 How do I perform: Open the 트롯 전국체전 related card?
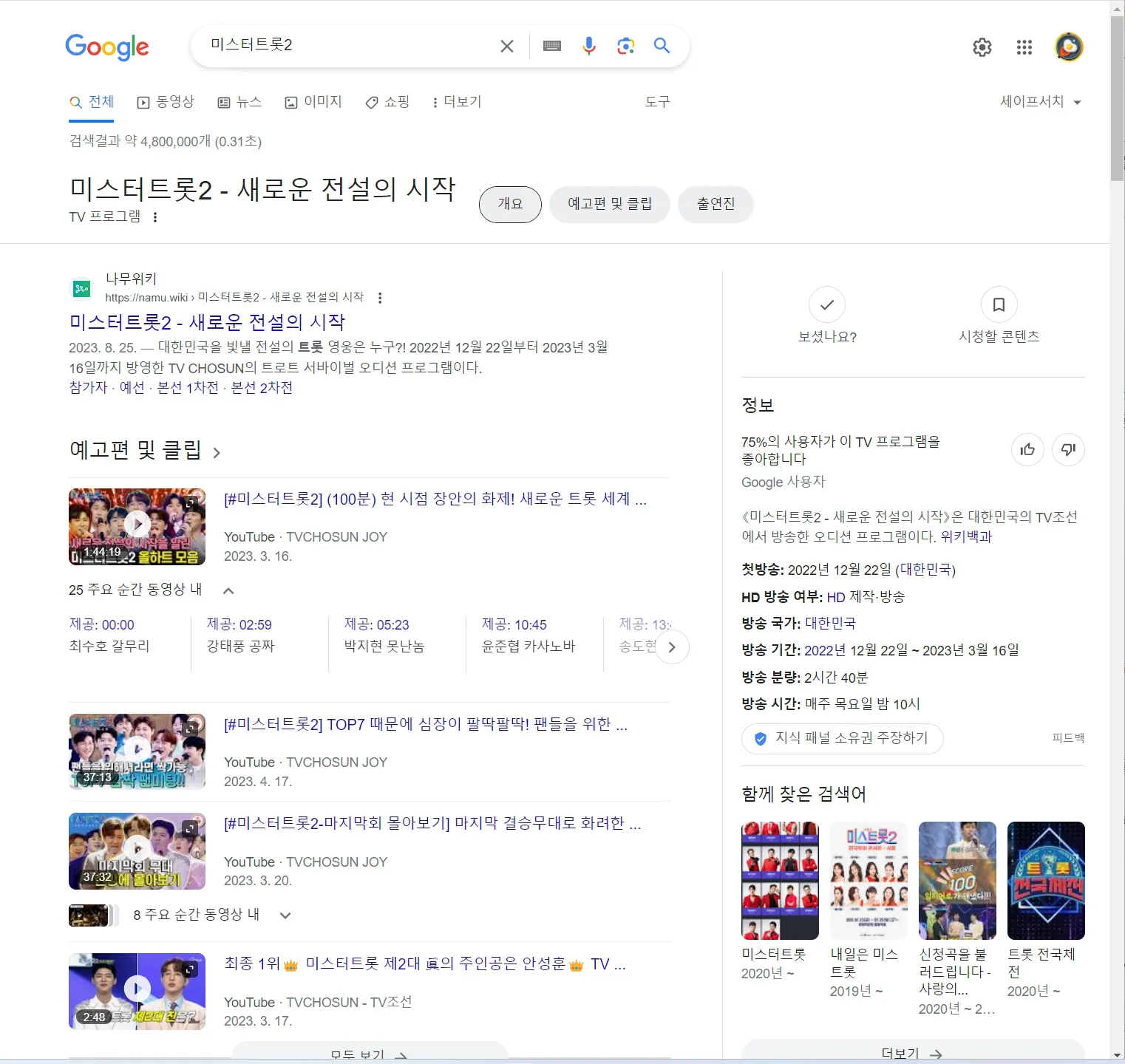[x=1046, y=910]
